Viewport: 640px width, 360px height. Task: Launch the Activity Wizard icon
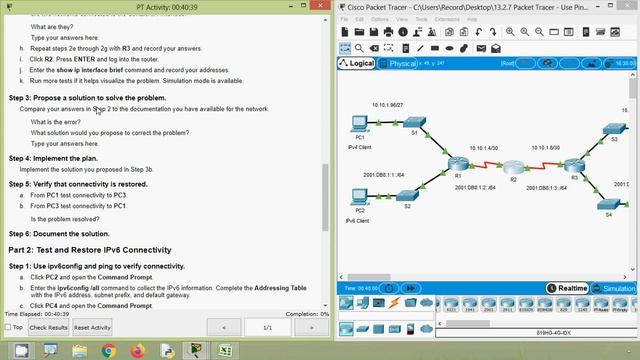point(418,32)
